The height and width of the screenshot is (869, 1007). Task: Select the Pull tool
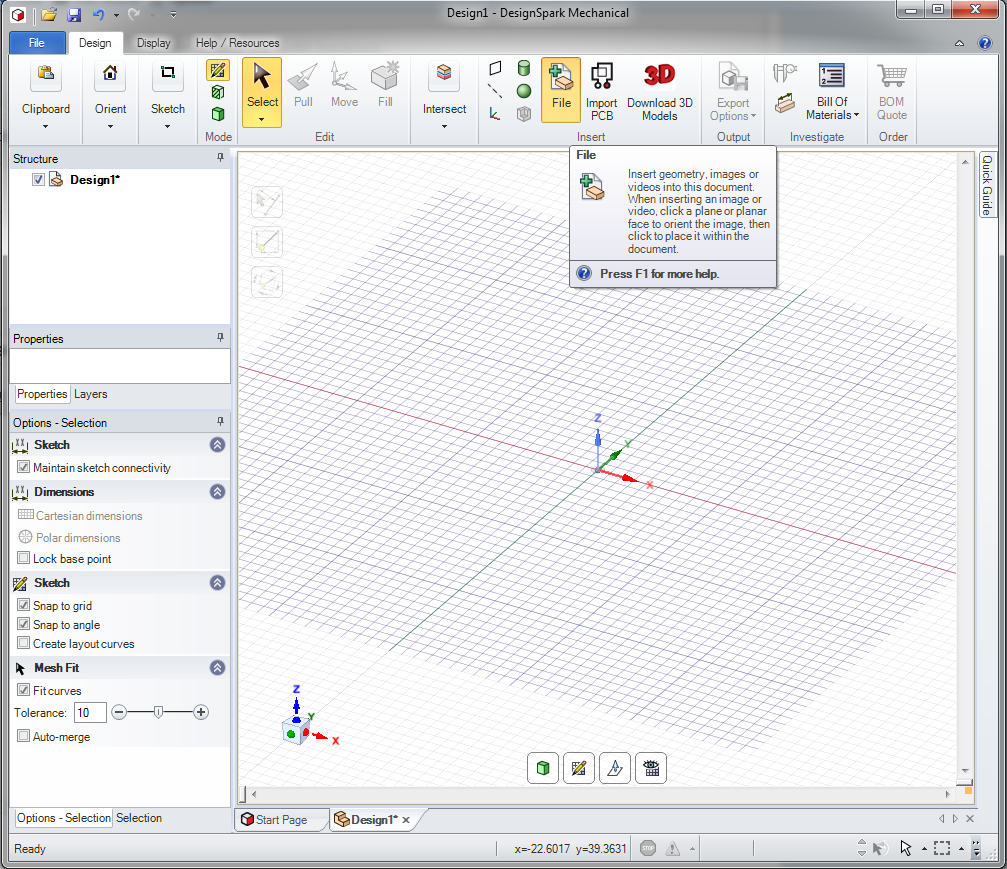(302, 85)
